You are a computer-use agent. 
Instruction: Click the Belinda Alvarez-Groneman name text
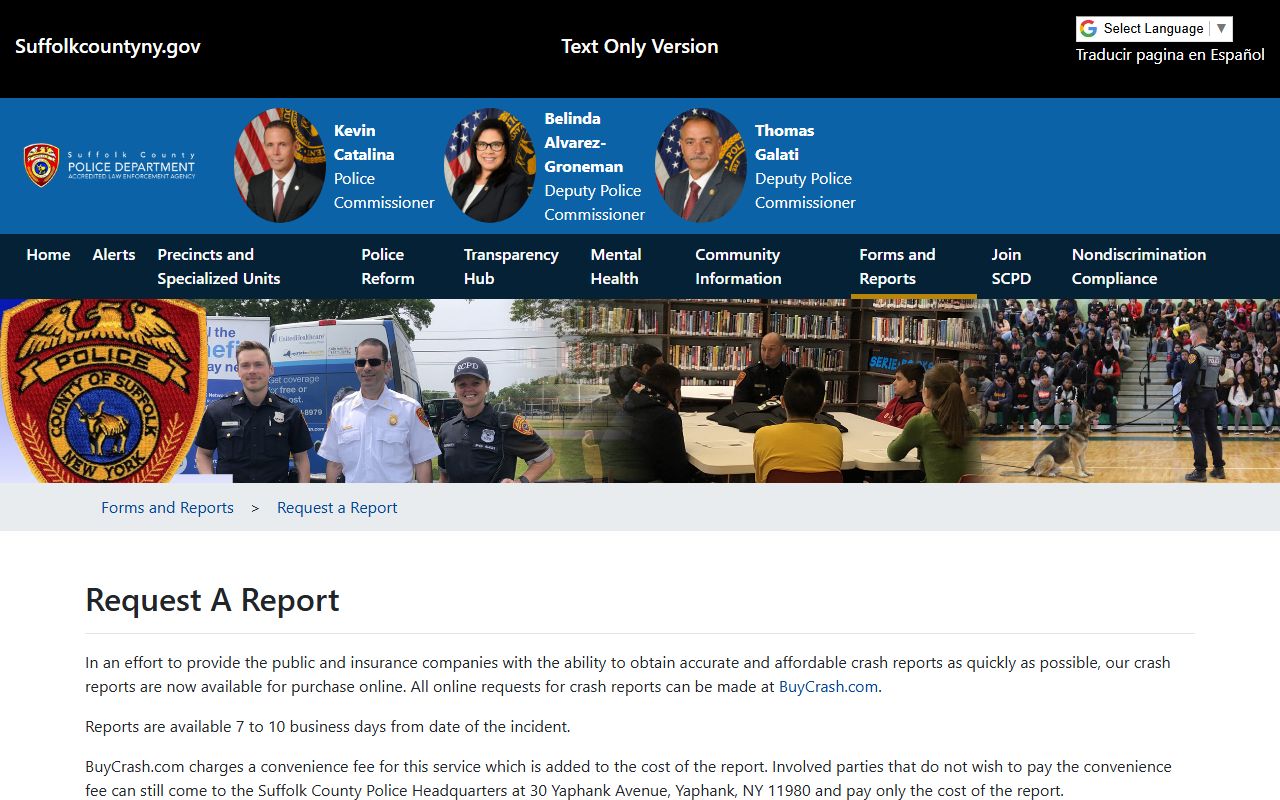pyautogui.click(x=583, y=143)
